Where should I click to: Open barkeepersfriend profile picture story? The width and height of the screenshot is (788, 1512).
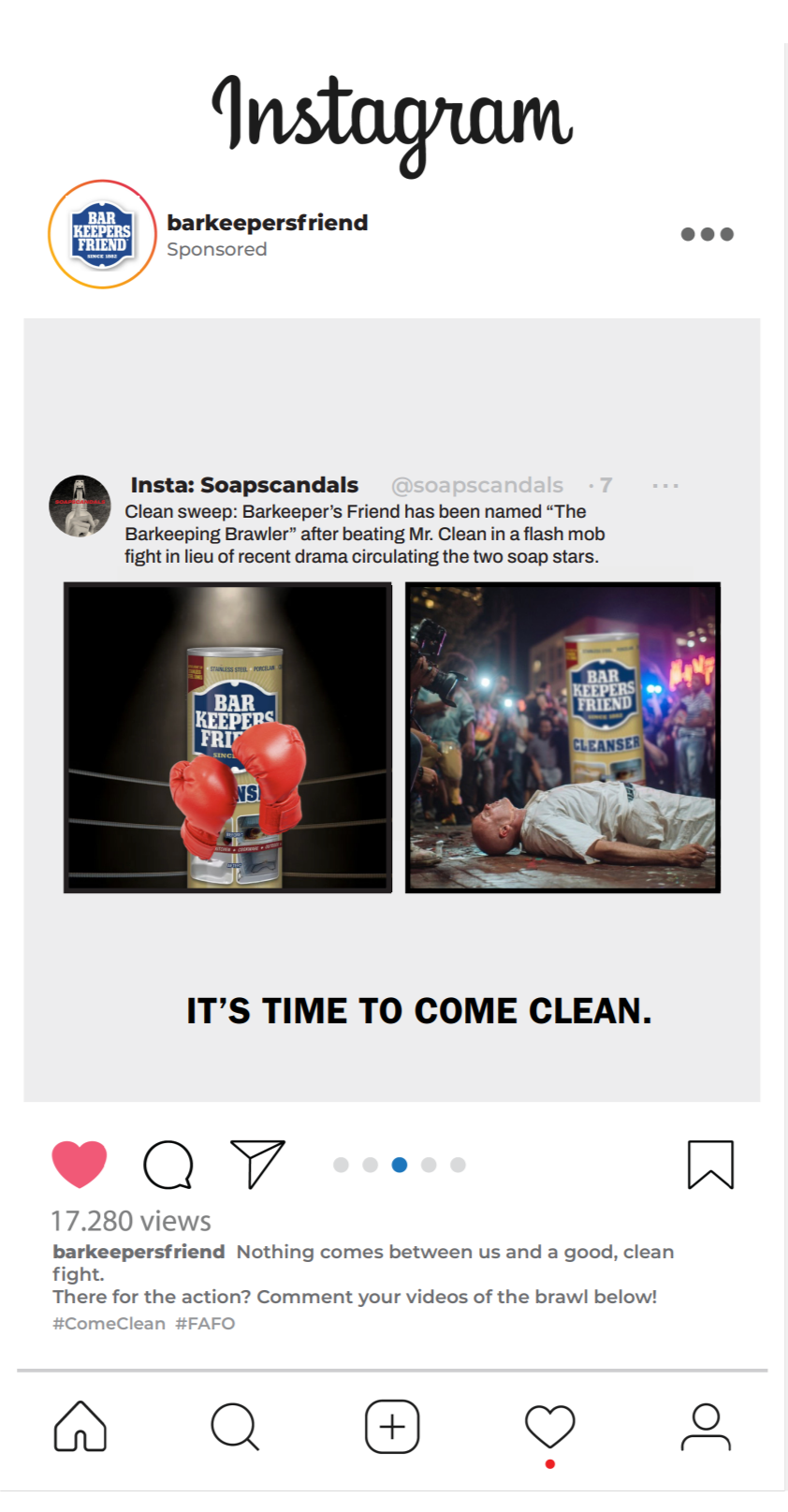(x=102, y=234)
